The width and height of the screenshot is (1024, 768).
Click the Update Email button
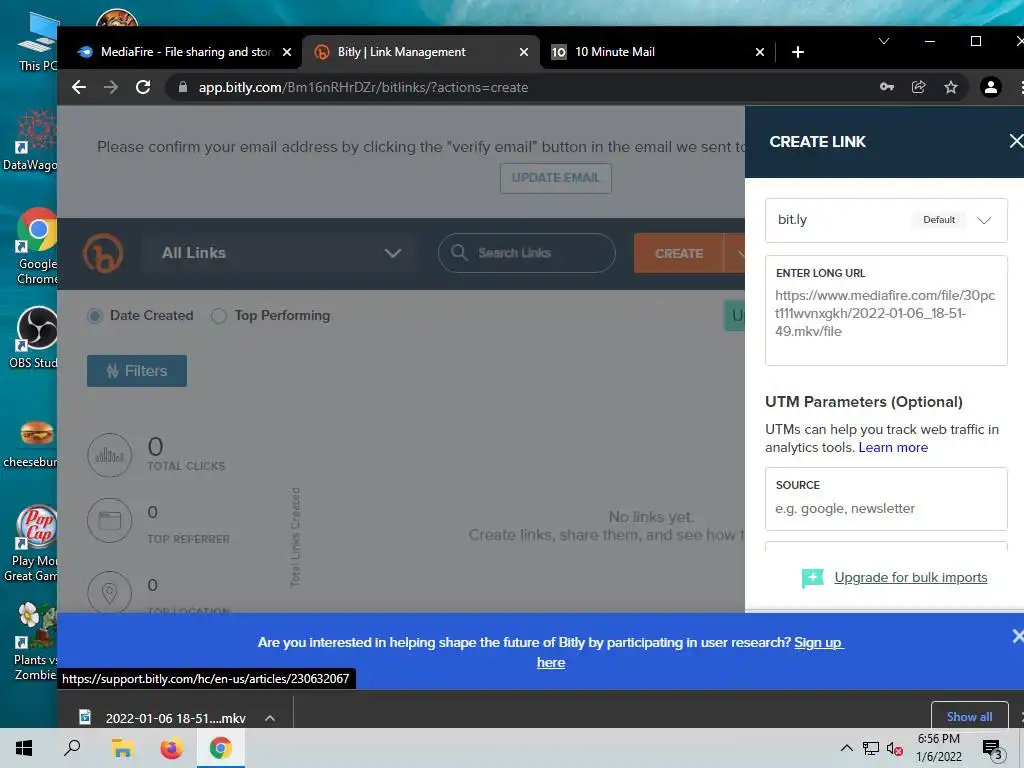click(555, 178)
